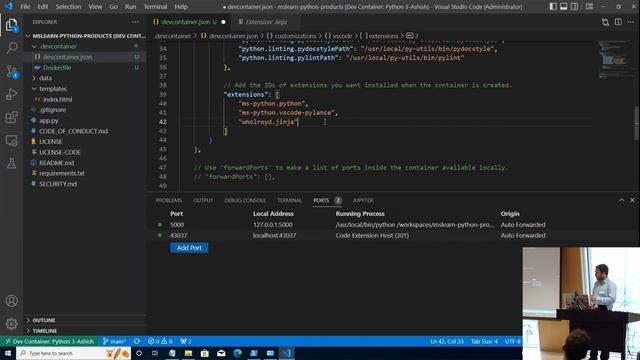Switch to the Debug Console tab
This screenshot has width=640, height=360.
tap(245, 200)
